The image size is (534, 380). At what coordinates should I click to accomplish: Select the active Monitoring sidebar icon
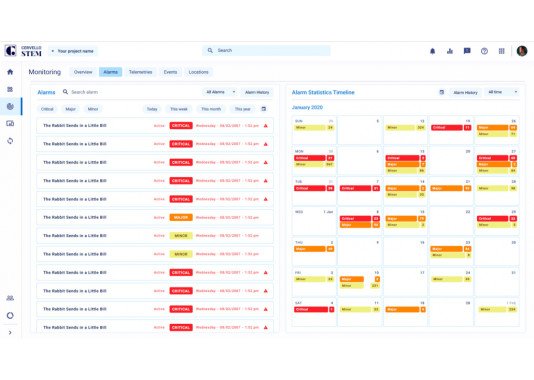coord(10,106)
